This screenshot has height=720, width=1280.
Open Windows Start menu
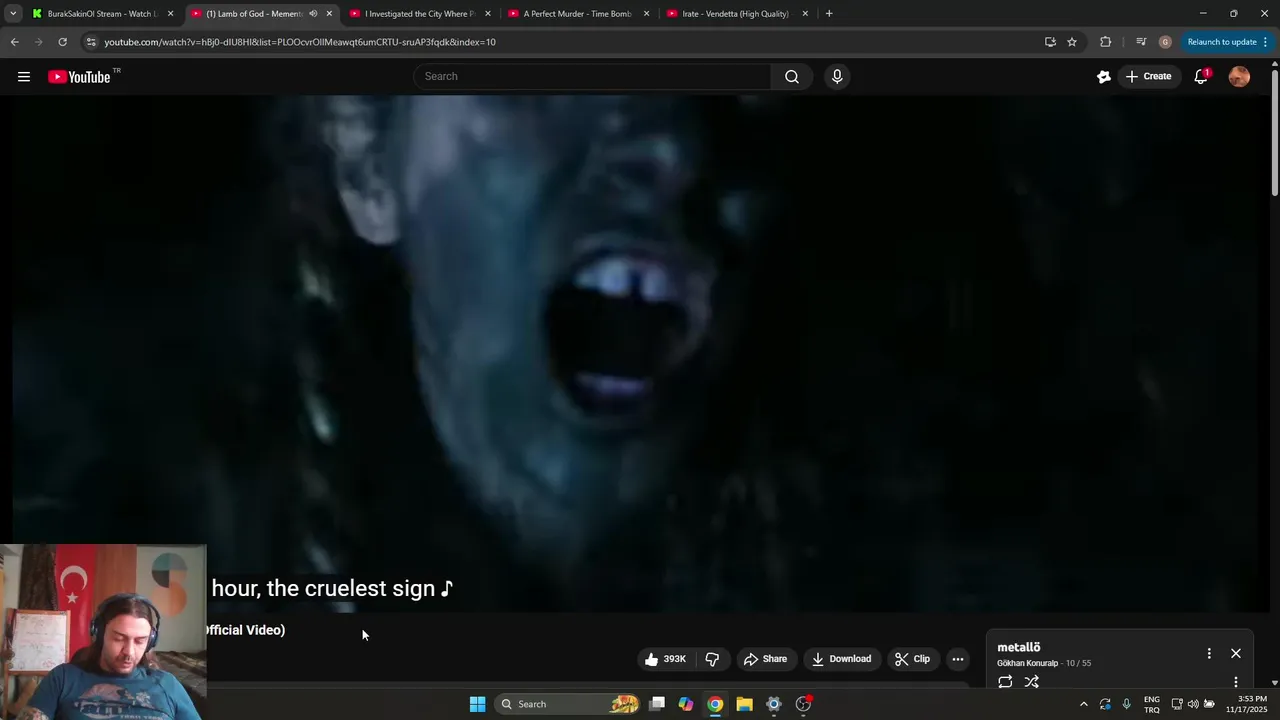pyautogui.click(x=478, y=704)
